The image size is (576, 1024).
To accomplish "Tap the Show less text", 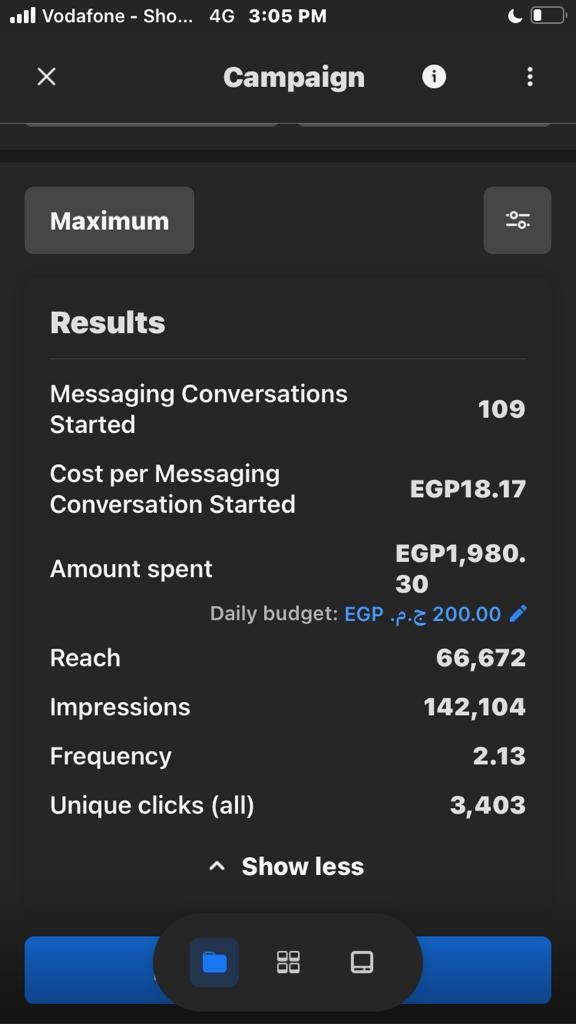I will (x=302, y=867).
